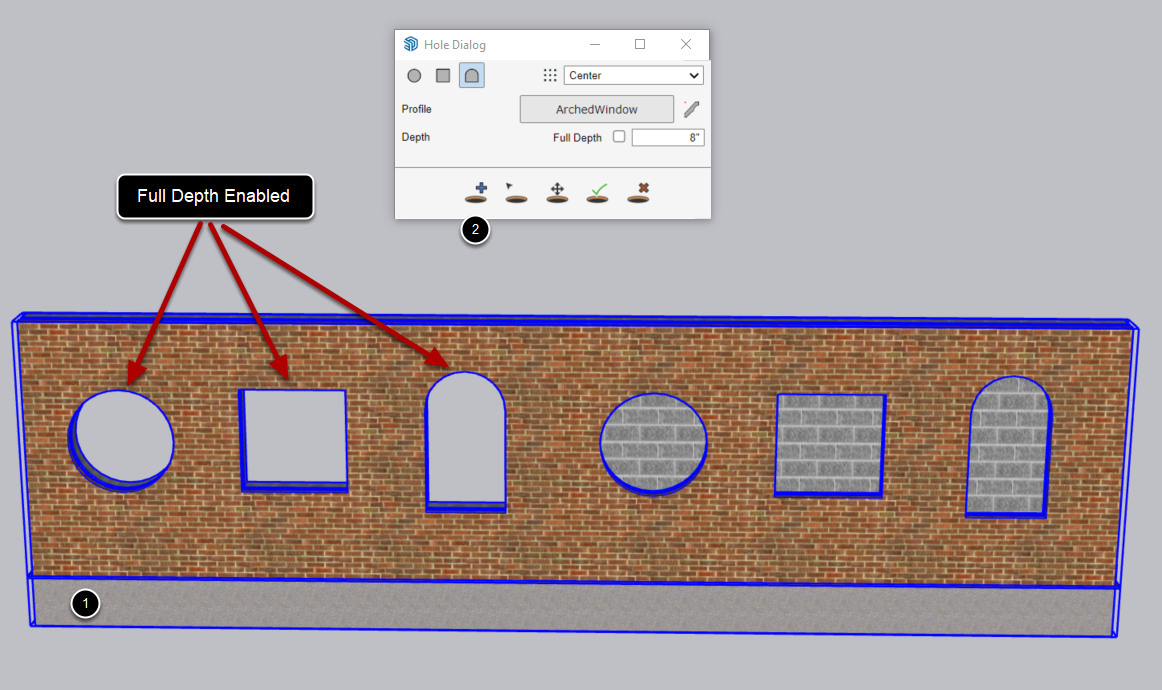Click the depth value field showing 8"
The width and height of the screenshot is (1162, 690).
(668, 137)
